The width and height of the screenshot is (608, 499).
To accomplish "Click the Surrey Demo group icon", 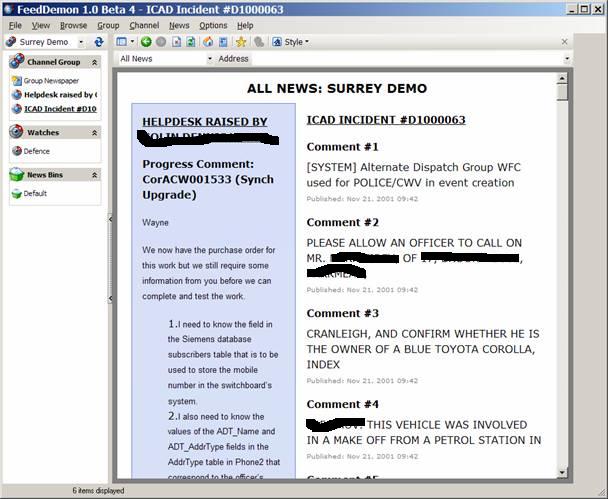I will [x=11, y=41].
